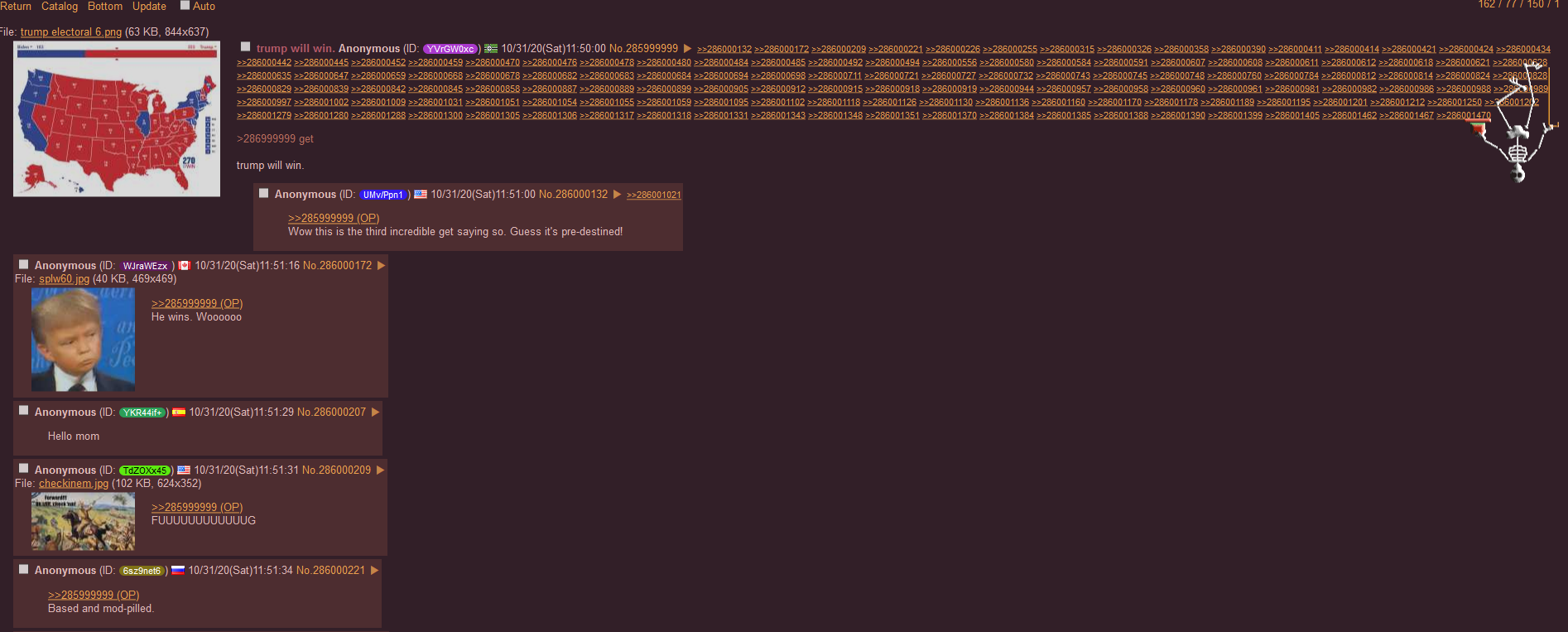Click quote link in post 286000132
1568x632 pixels.
tap(334, 218)
